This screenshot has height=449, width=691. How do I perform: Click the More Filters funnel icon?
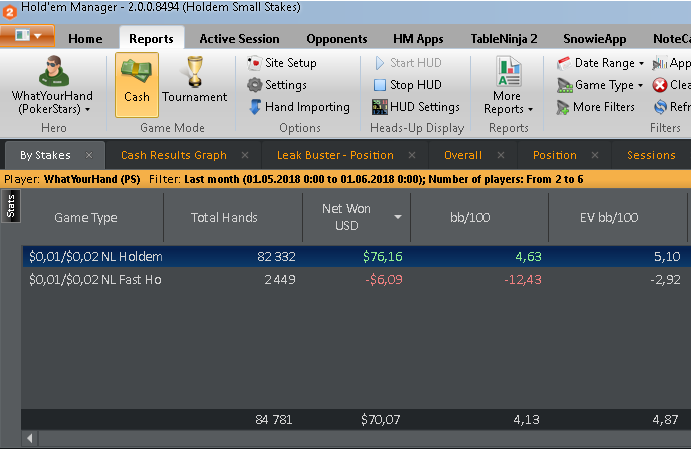[x=562, y=107]
